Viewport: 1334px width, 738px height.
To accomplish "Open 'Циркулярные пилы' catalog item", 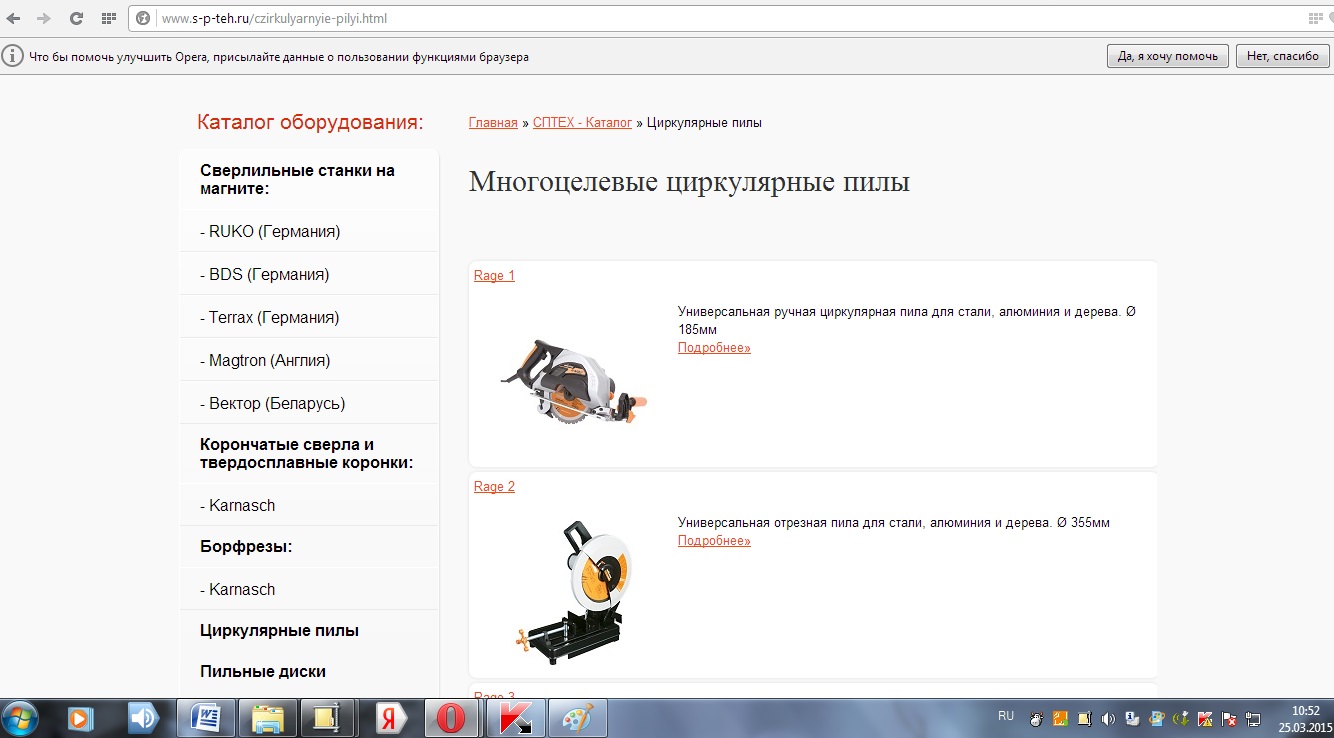I will pyautogui.click(x=279, y=631).
